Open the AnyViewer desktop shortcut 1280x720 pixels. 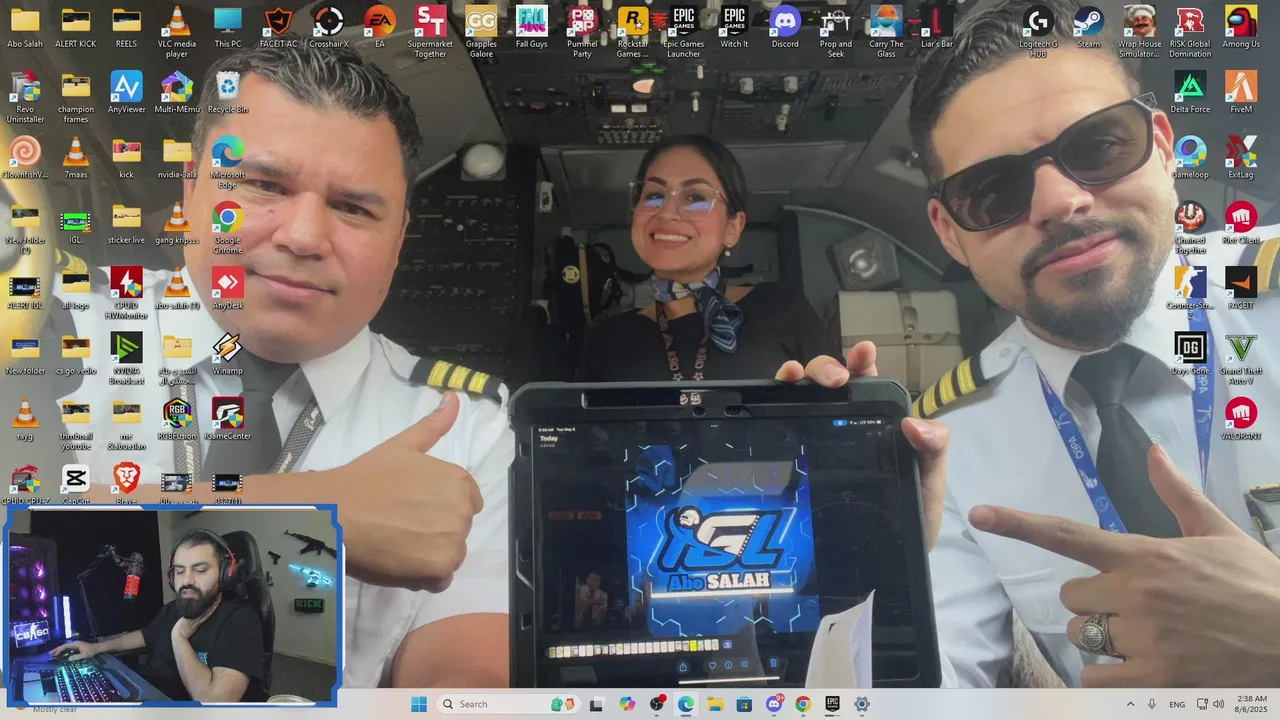[x=127, y=92]
